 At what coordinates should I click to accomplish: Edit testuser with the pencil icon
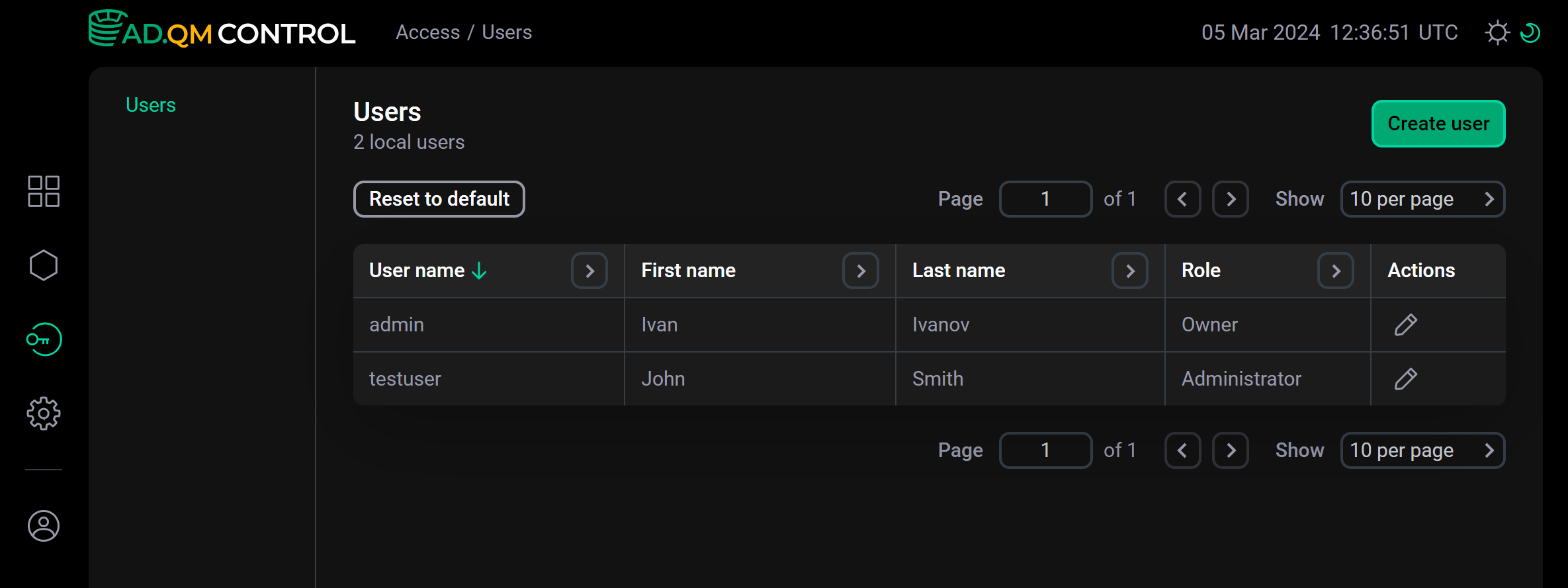1405,379
